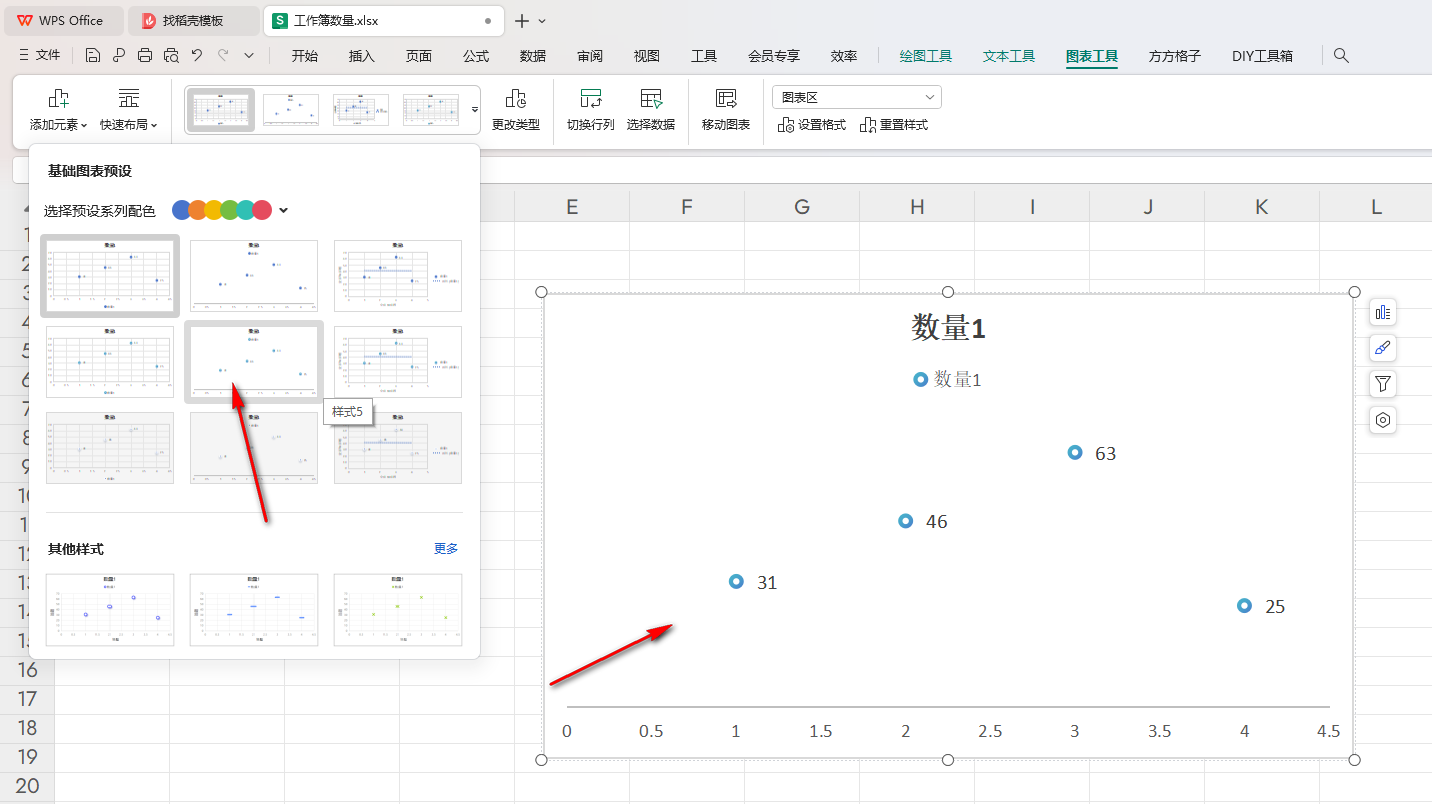1432x804 pixels.
Task: Select the 图表工具 tab
Action: click(1092, 56)
